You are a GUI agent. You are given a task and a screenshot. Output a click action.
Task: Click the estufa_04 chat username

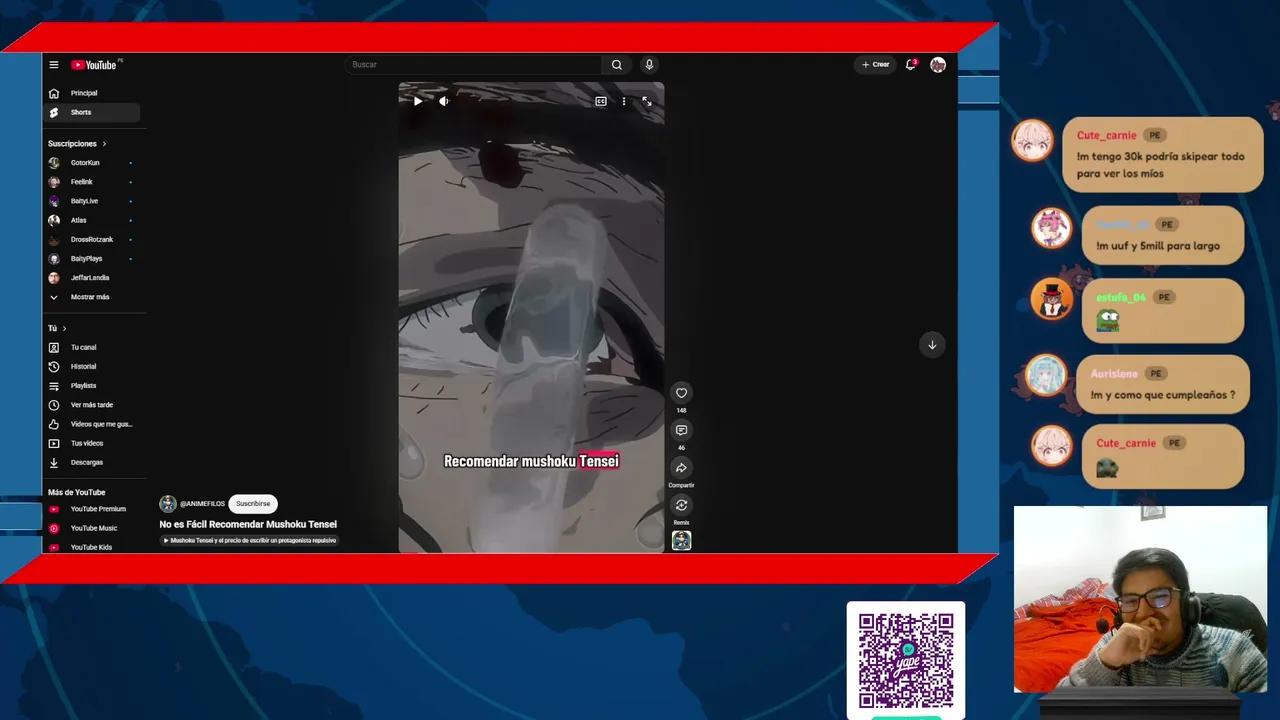click(1121, 298)
